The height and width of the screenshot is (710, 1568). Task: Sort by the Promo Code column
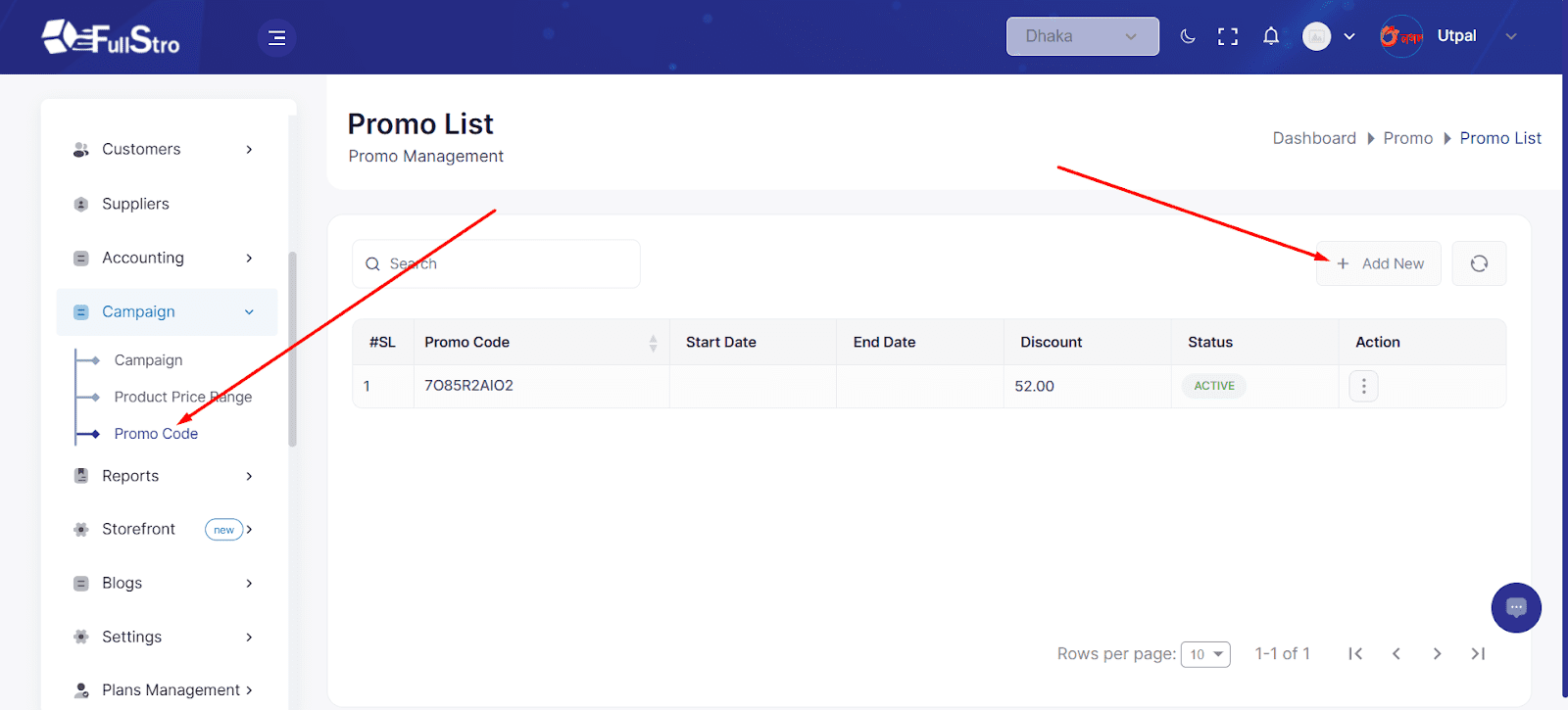(653, 343)
